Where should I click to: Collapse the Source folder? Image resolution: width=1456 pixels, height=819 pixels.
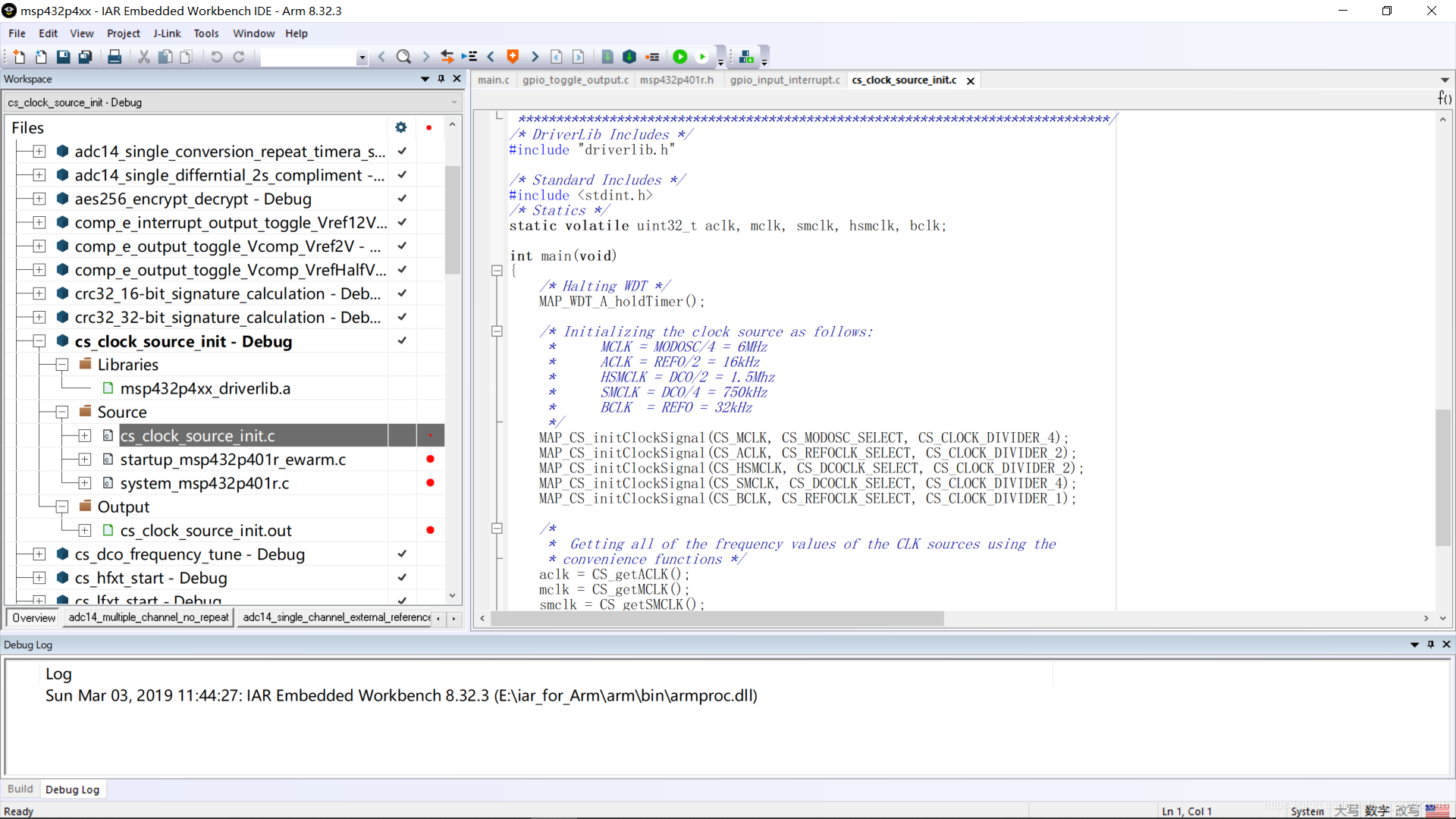tap(62, 412)
